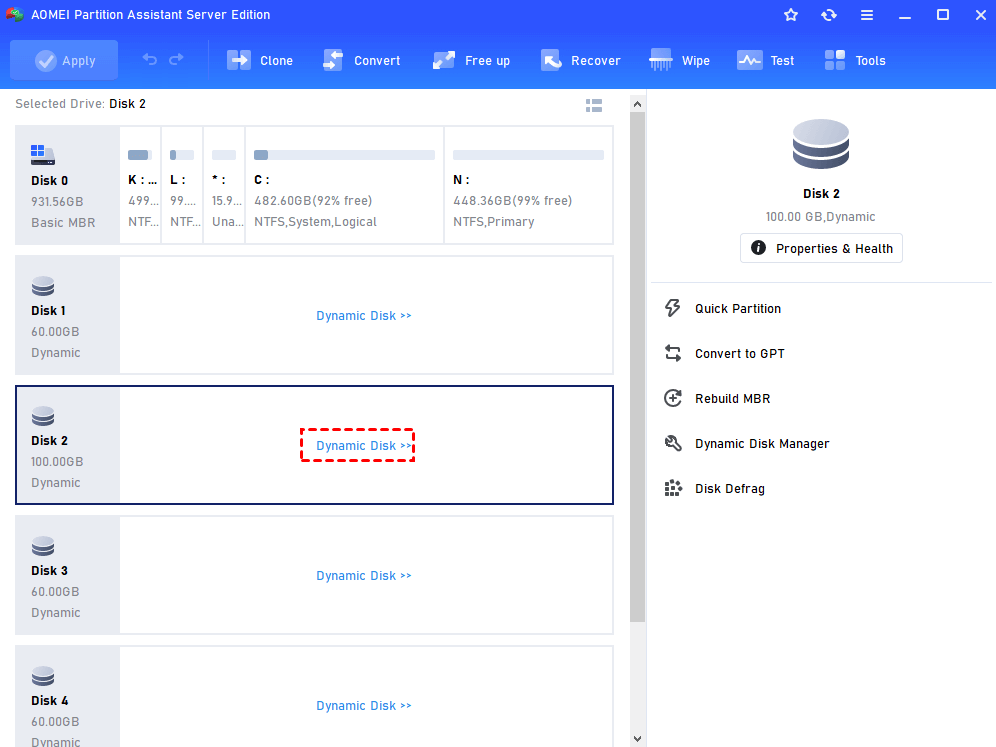This screenshot has width=996, height=747.
Task: Click the refresh icon in title bar
Action: (x=829, y=15)
